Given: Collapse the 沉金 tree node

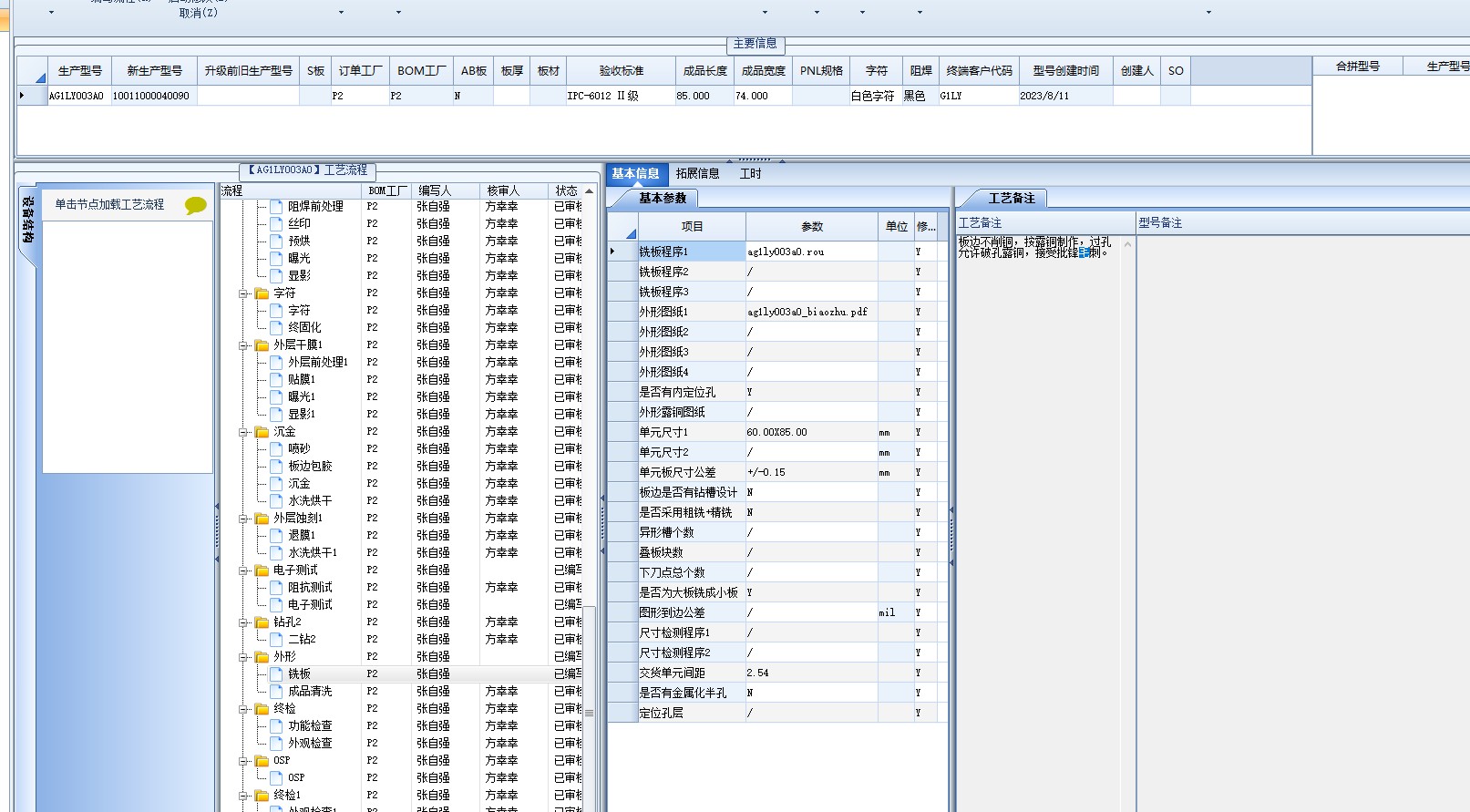Looking at the screenshot, I should 244,432.
